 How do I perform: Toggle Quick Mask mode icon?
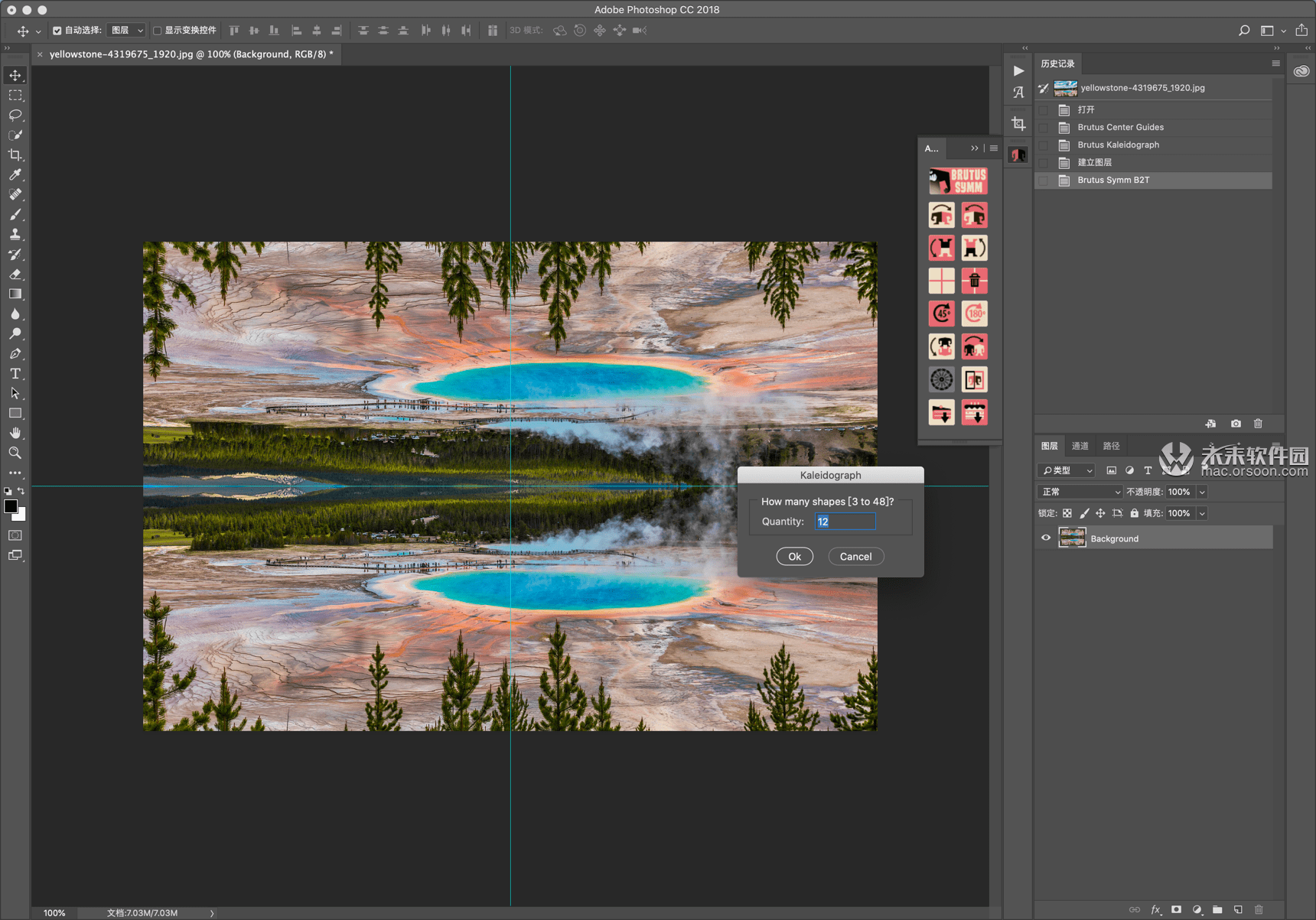[x=15, y=535]
